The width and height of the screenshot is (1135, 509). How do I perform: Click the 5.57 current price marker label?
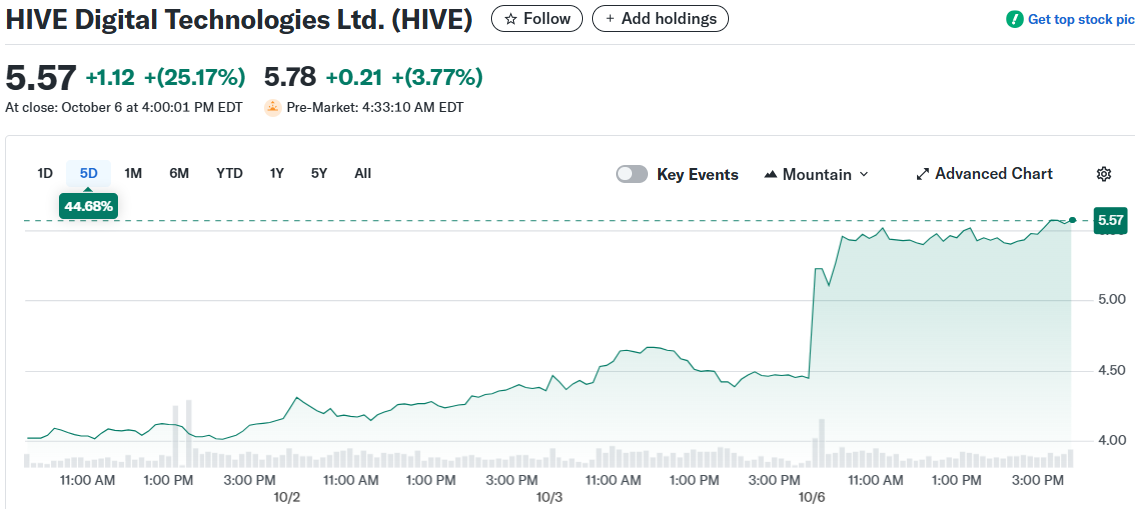pyautogui.click(x=1111, y=220)
